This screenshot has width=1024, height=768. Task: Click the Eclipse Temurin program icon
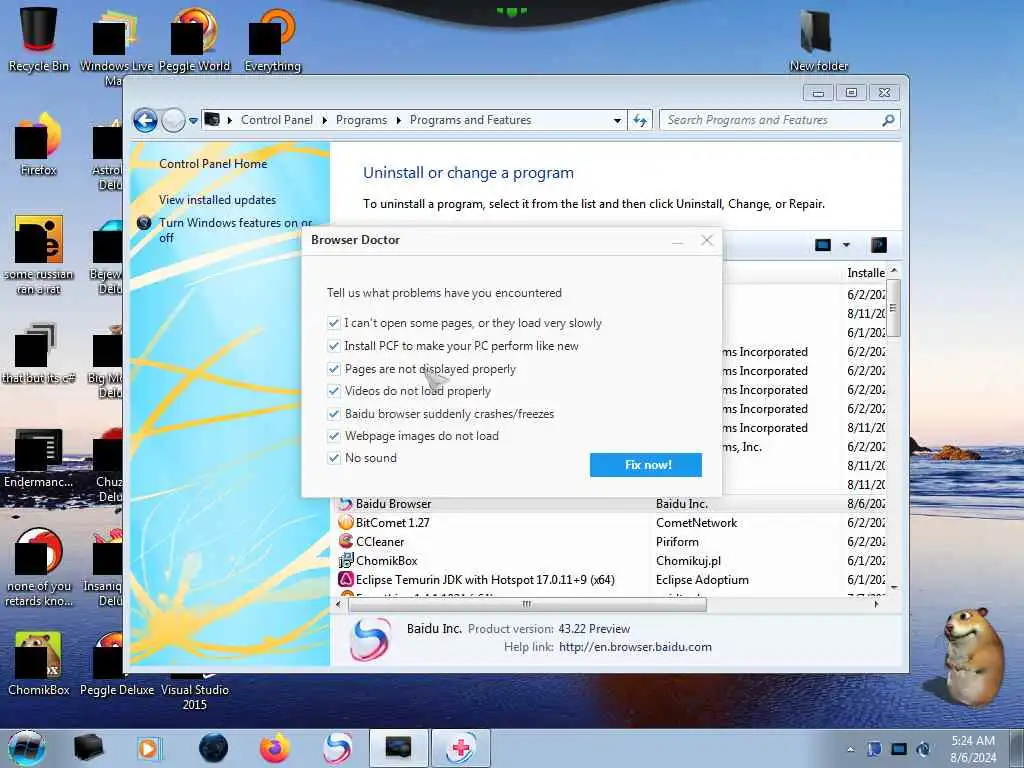[345, 579]
